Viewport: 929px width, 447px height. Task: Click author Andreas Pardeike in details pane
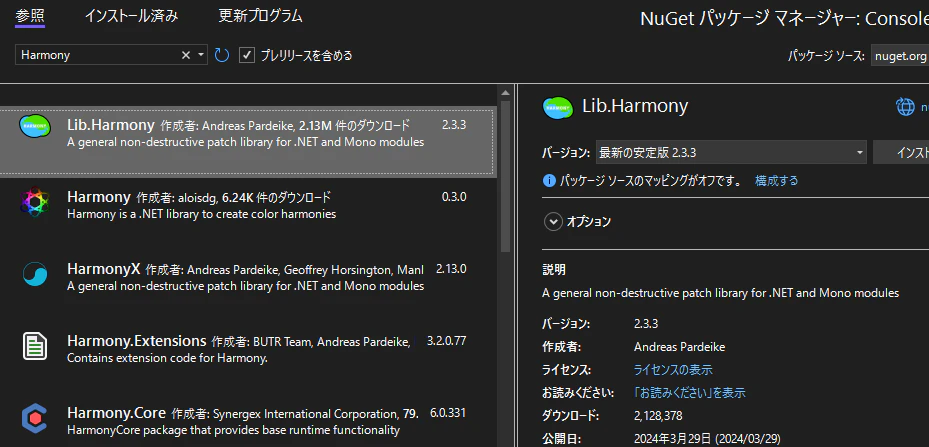679,347
